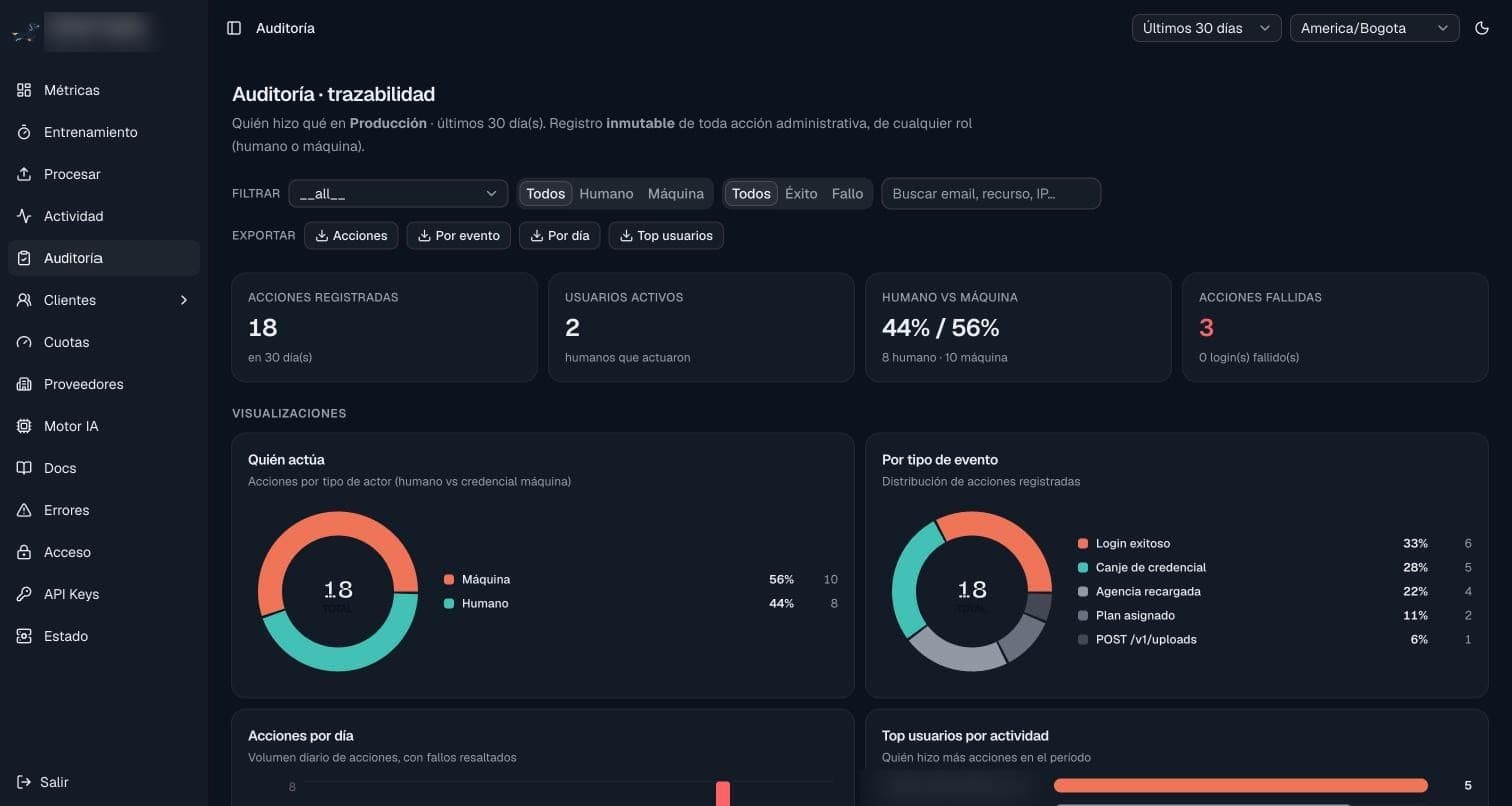Open the Últimos 30 días period dropdown
1512x806 pixels.
pos(1206,28)
